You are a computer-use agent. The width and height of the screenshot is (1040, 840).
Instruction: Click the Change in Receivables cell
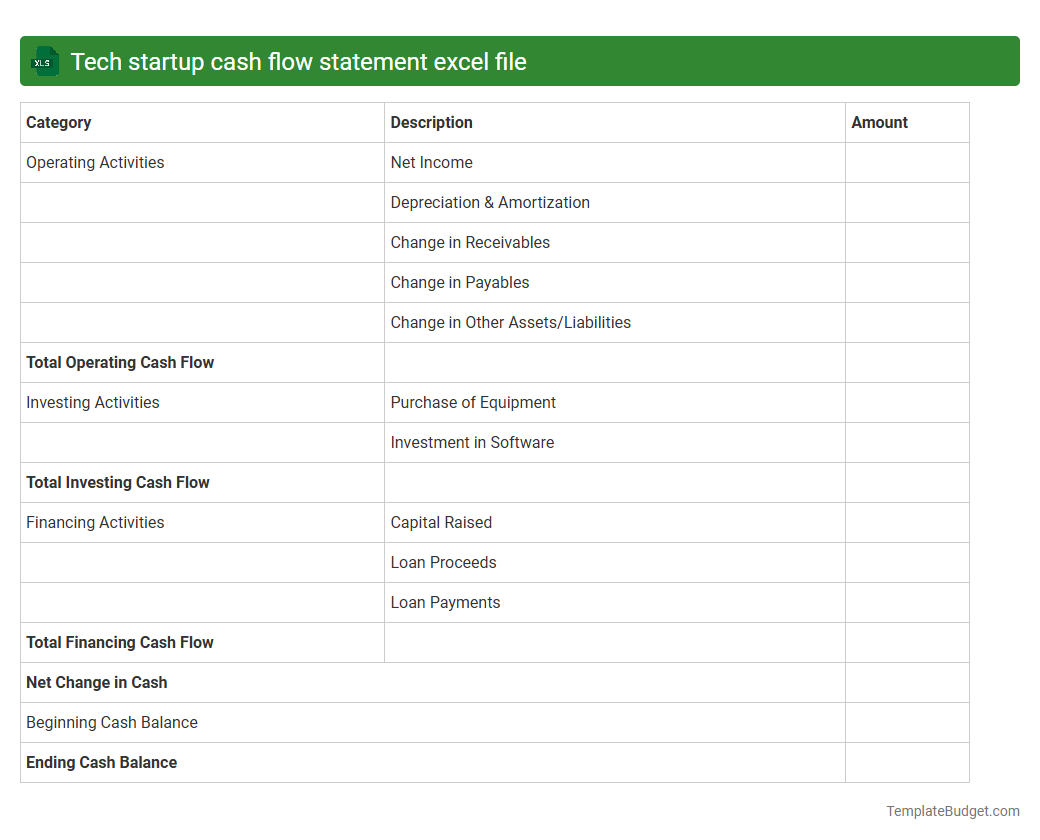pos(470,242)
